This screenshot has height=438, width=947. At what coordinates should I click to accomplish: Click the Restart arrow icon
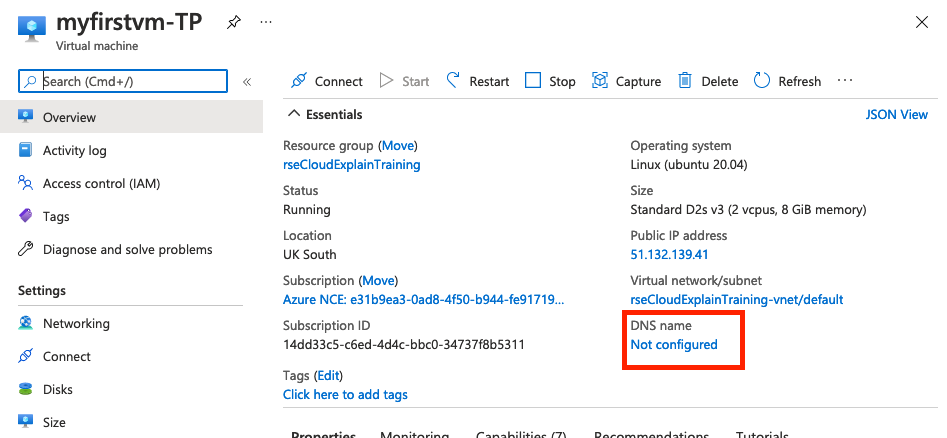pyautogui.click(x=453, y=80)
